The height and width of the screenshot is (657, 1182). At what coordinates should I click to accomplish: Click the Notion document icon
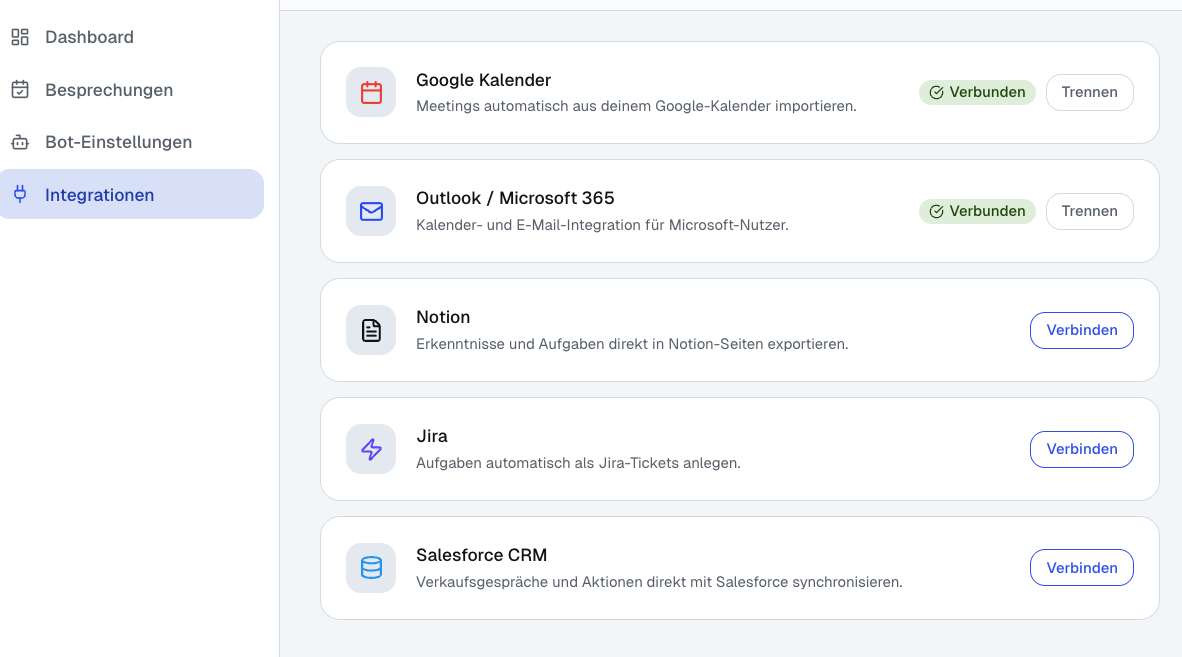(x=370, y=330)
